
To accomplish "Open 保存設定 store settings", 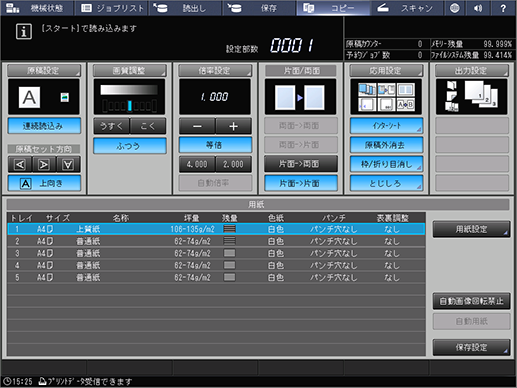I will click(471, 347).
